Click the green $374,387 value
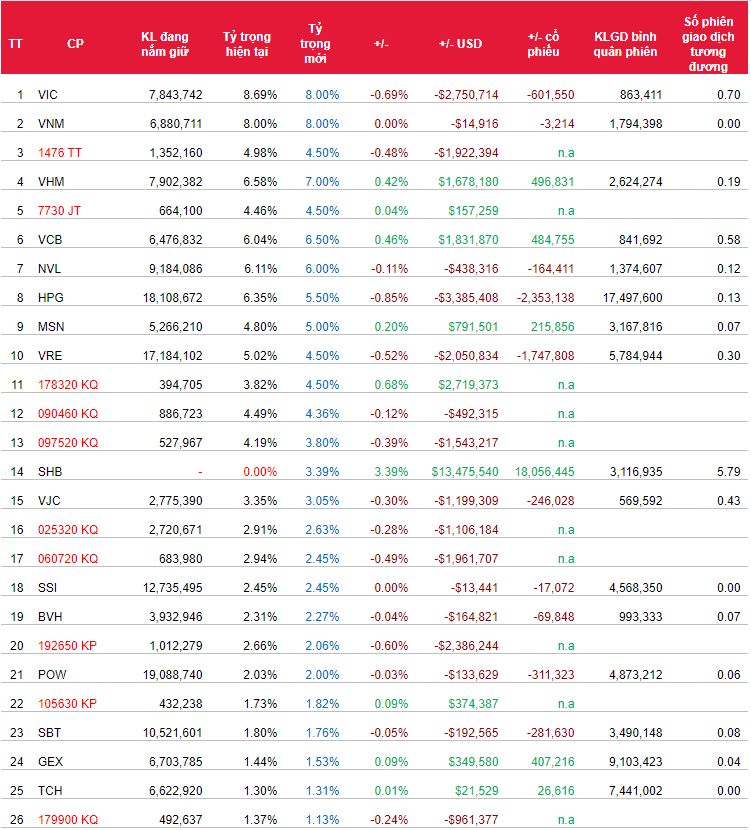The width and height of the screenshot is (751, 830). coord(473,704)
